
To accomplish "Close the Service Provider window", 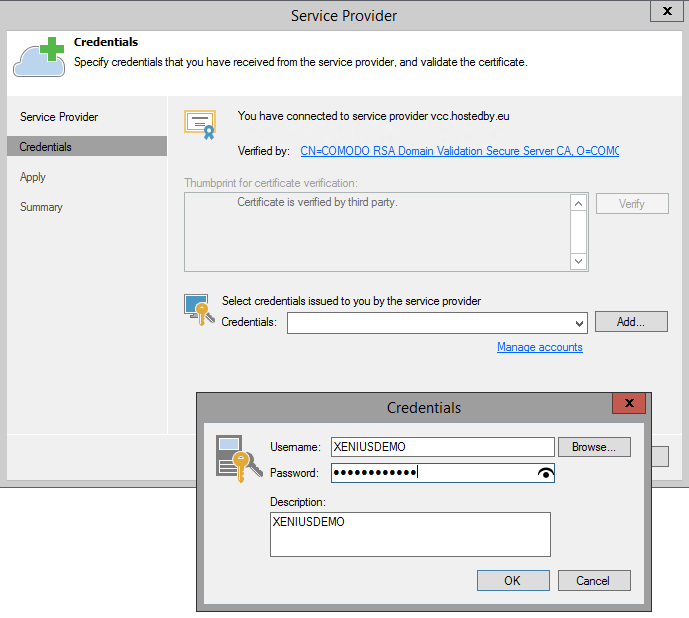I will 667,11.
